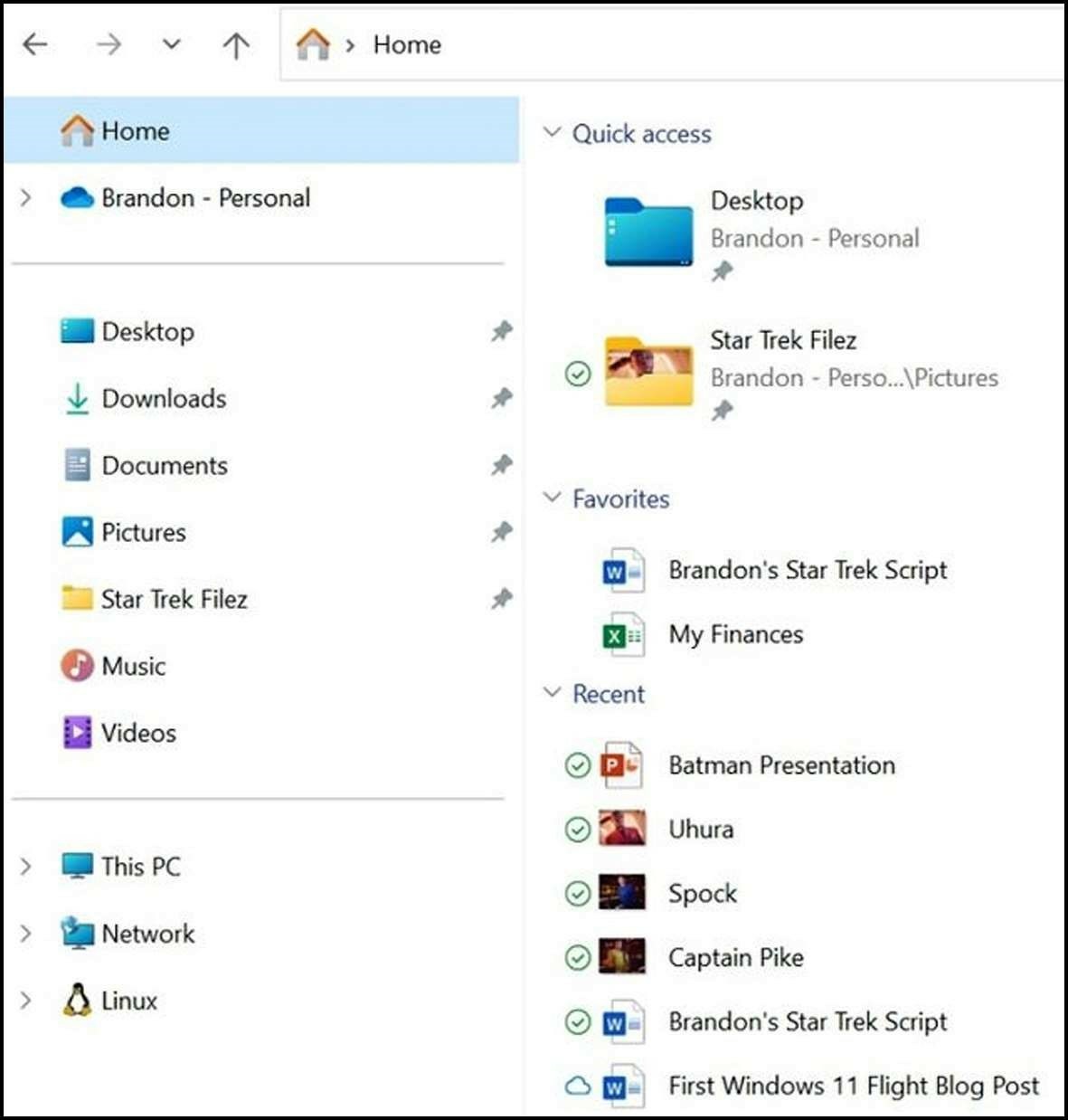Expand the This PC tree node
The image size is (1068, 1120).
tap(26, 867)
